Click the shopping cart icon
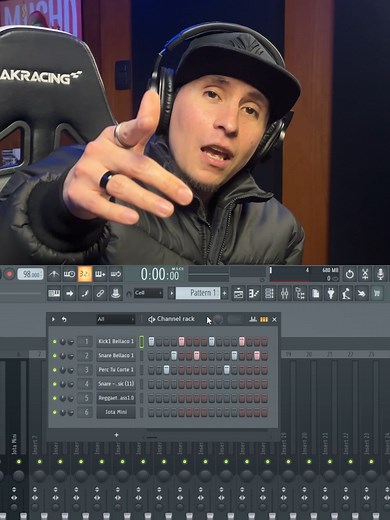The height and width of the screenshot is (520, 390). coord(377,293)
